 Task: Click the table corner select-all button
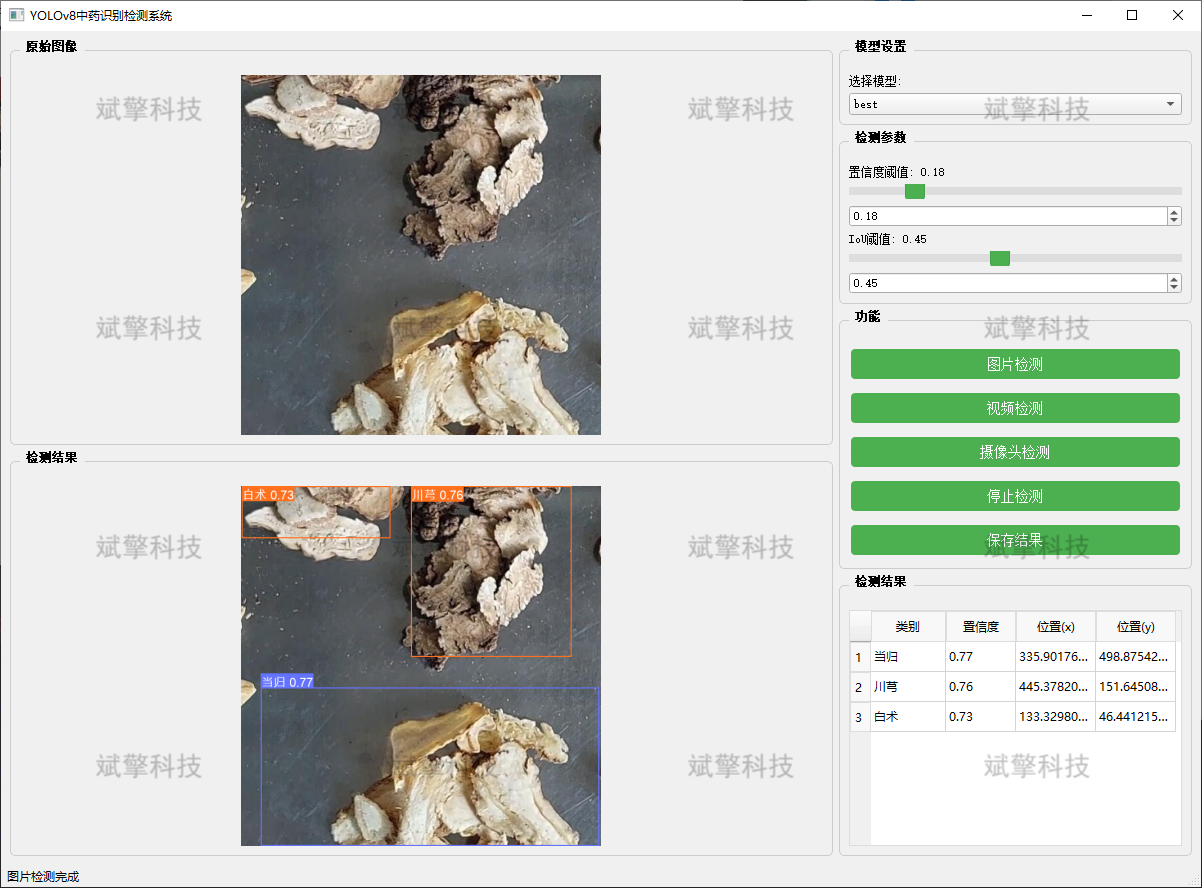(860, 627)
